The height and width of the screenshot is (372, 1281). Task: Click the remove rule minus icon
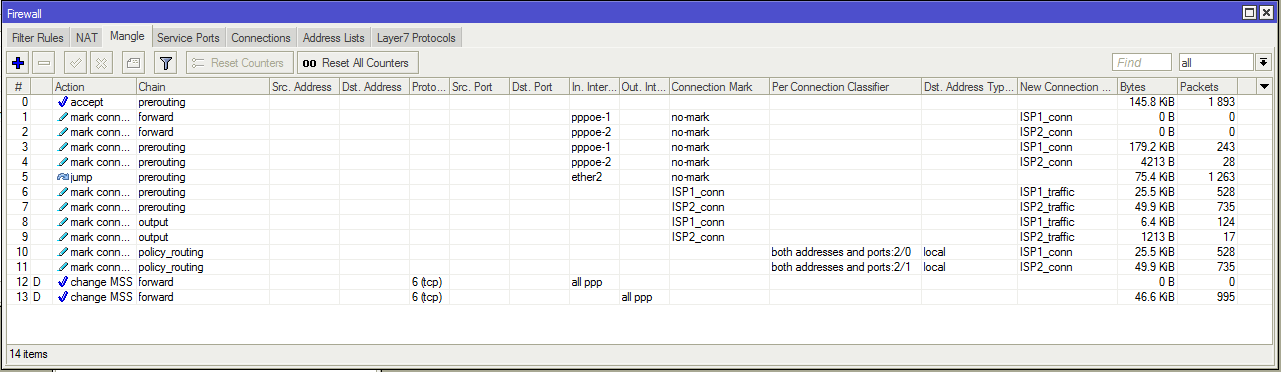point(43,63)
